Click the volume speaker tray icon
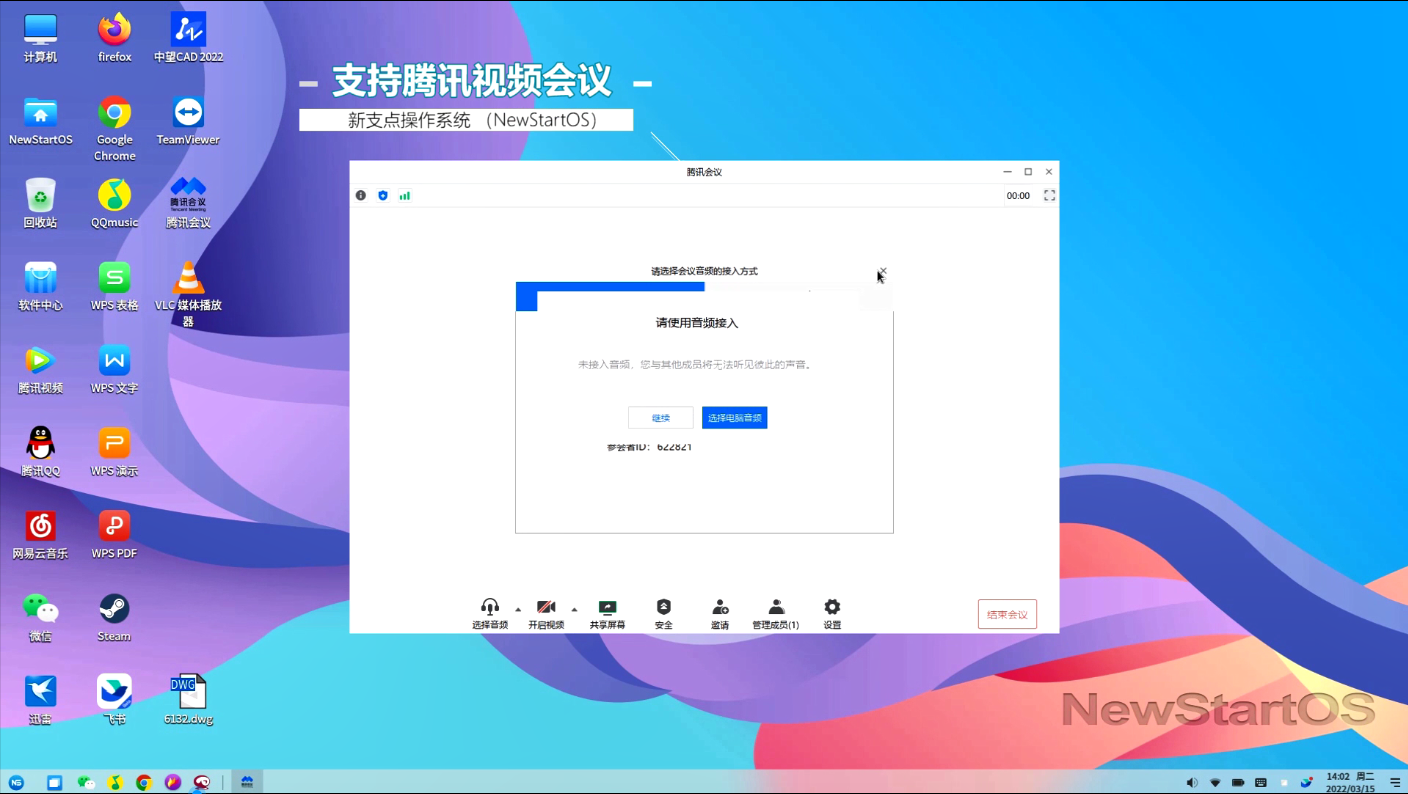1408x794 pixels. (x=1191, y=782)
